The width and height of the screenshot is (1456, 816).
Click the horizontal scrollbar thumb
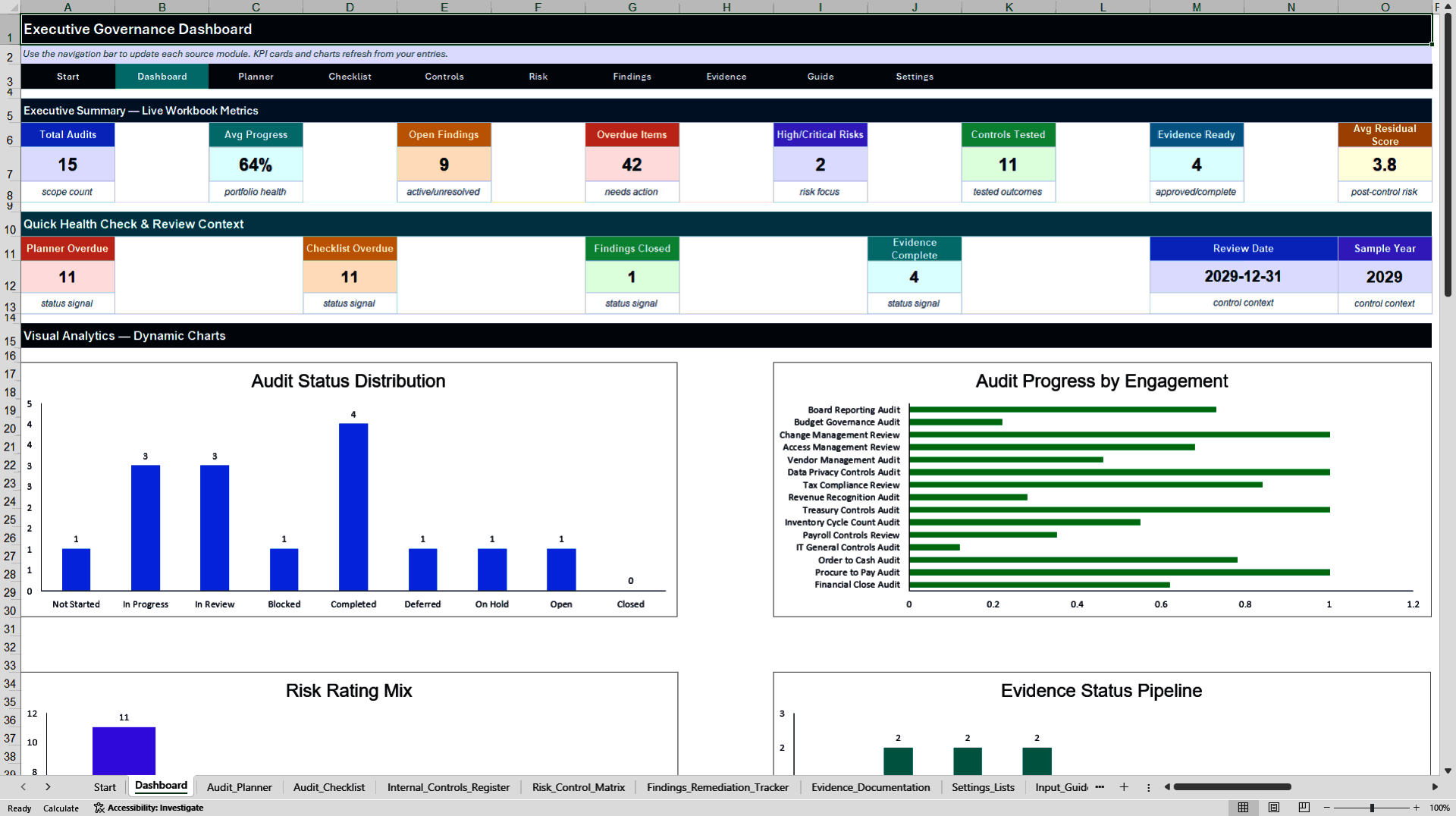coord(1232,787)
